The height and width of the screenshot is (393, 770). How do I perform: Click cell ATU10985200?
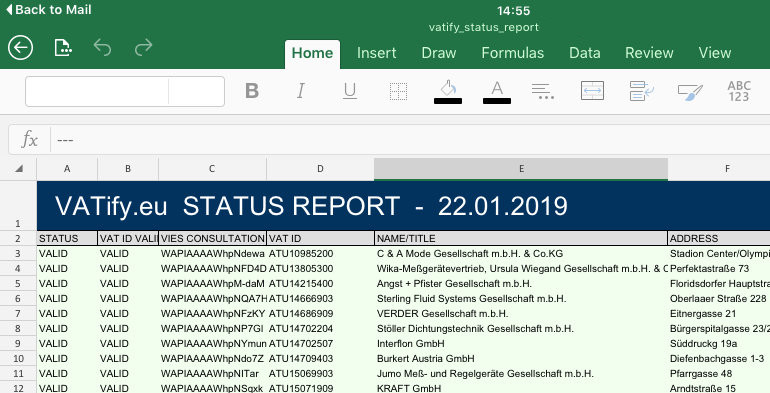click(x=320, y=253)
